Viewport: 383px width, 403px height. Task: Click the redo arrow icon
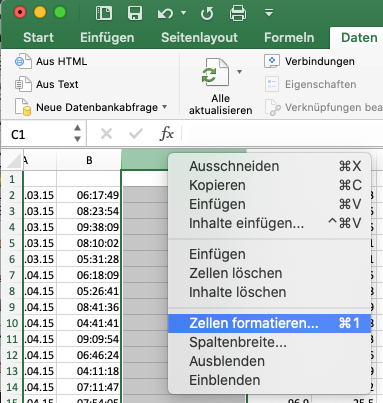(207, 14)
